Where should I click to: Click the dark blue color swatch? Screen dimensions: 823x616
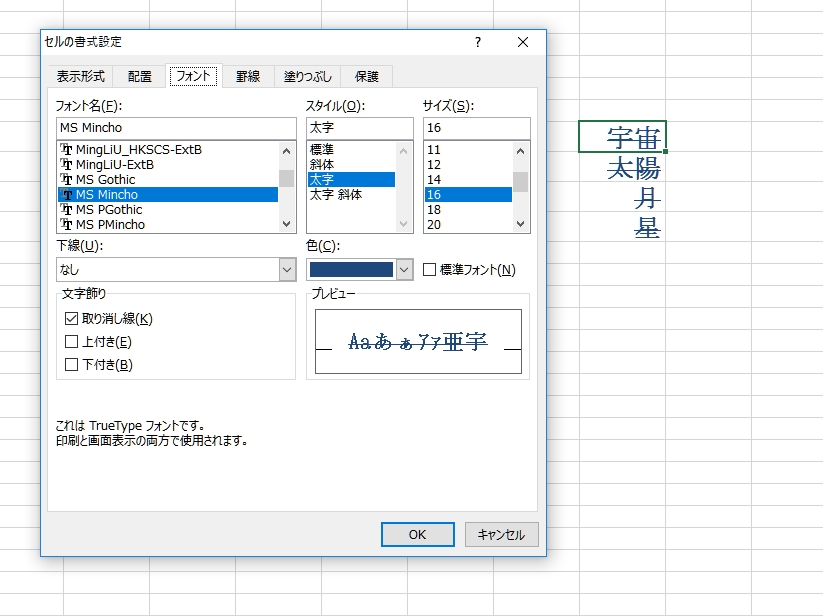[351, 269]
